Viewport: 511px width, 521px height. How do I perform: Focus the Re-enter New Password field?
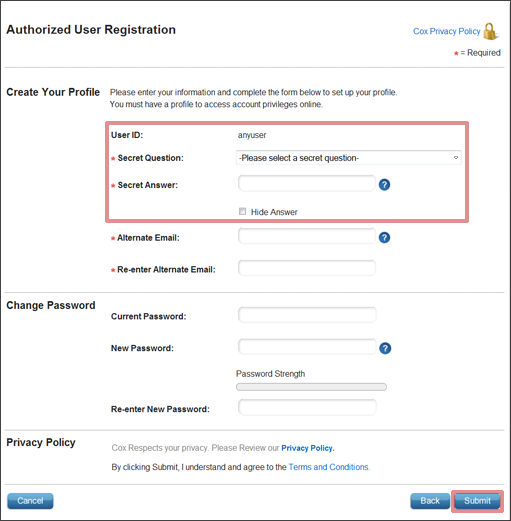tap(307, 407)
